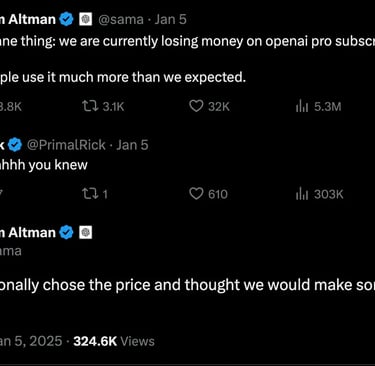Click the Jan 5 timestamp on PrimalRick reply

[x=132, y=145]
